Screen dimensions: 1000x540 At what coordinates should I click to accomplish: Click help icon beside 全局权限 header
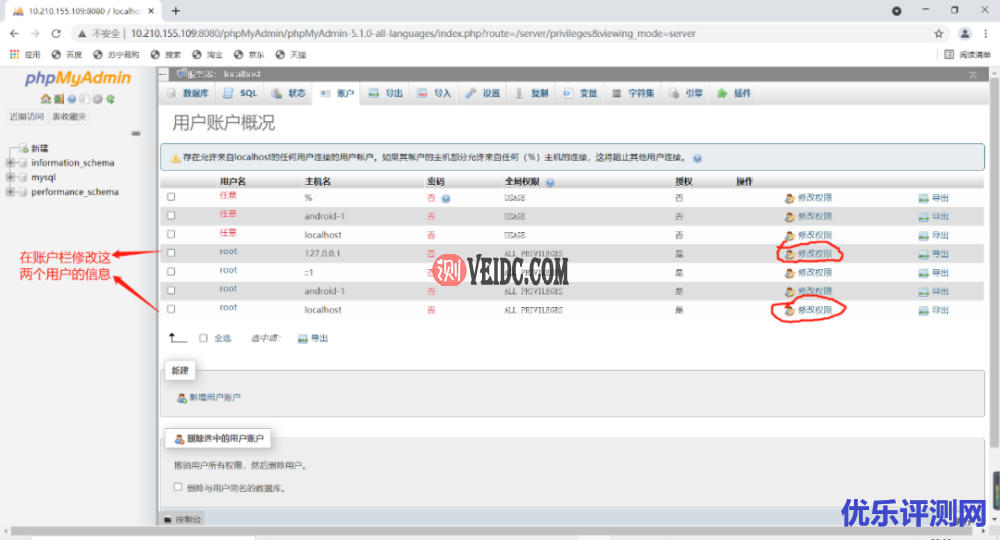click(x=550, y=182)
